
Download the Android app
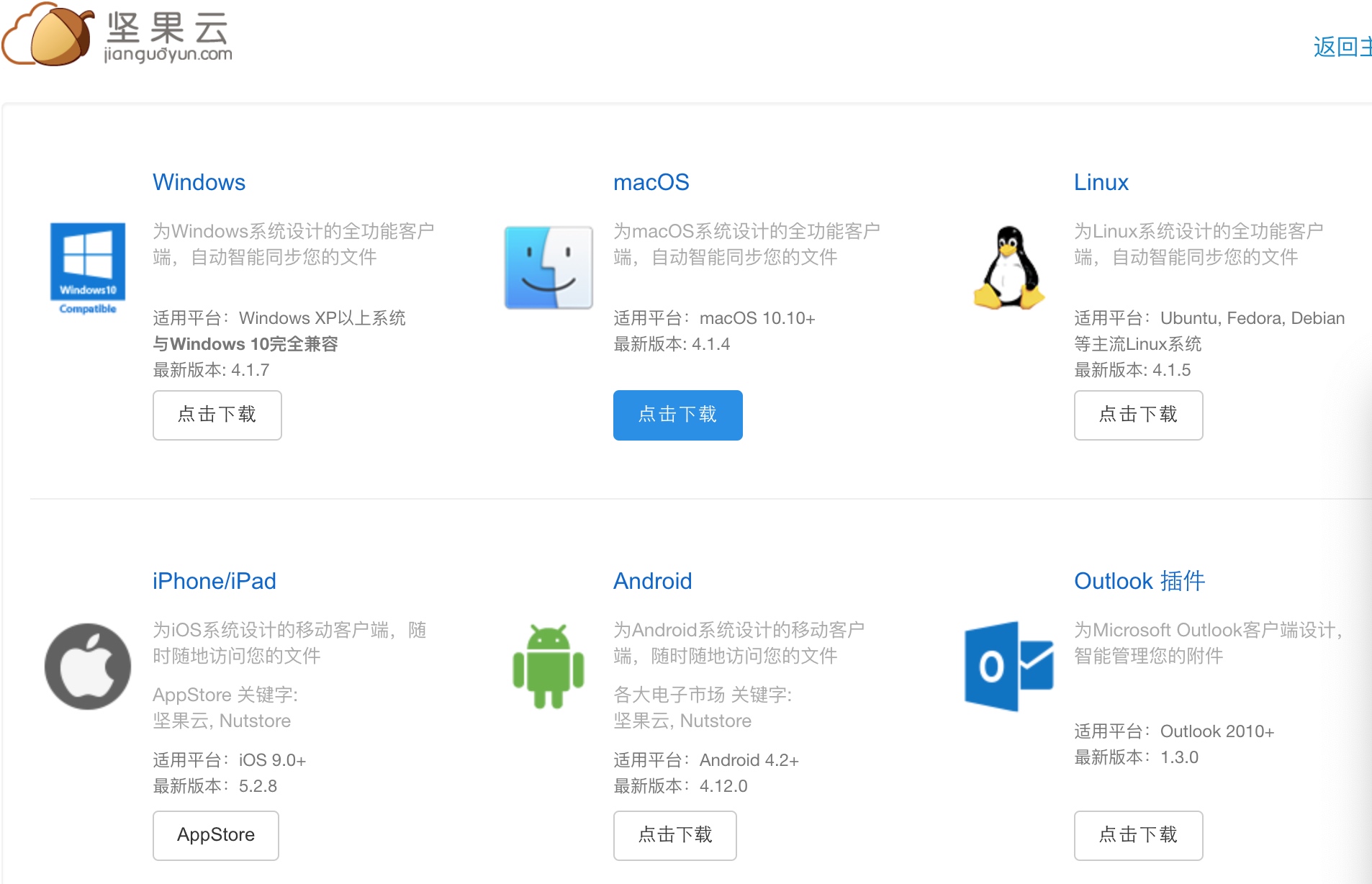tap(674, 835)
